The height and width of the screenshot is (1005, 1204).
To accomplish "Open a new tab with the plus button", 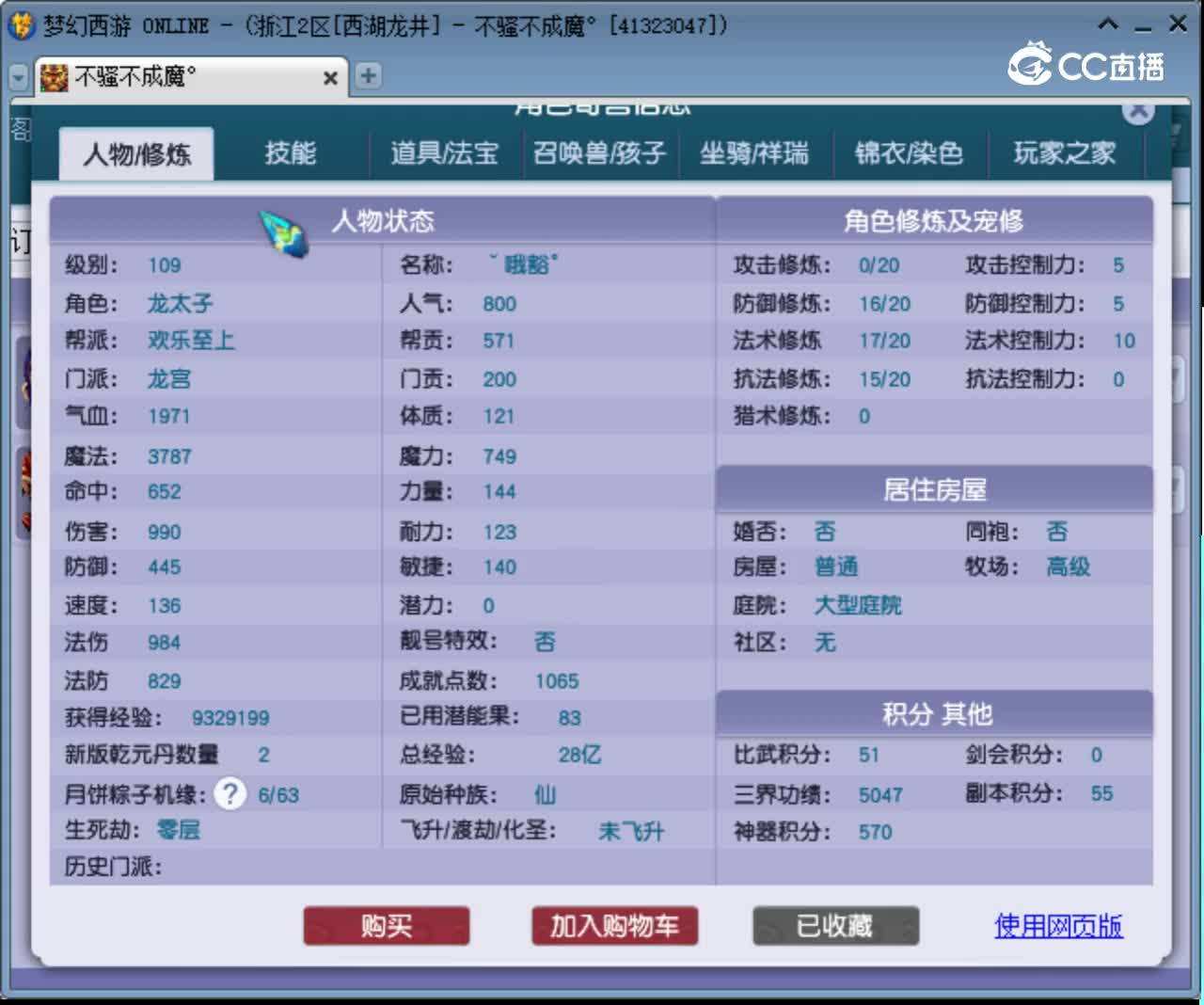I will 369,76.
